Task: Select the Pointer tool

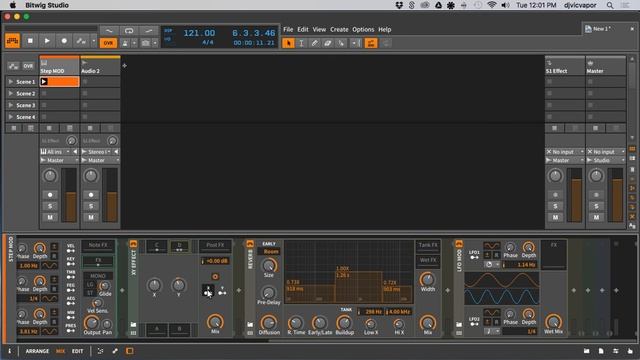Action: pyautogui.click(x=288, y=43)
